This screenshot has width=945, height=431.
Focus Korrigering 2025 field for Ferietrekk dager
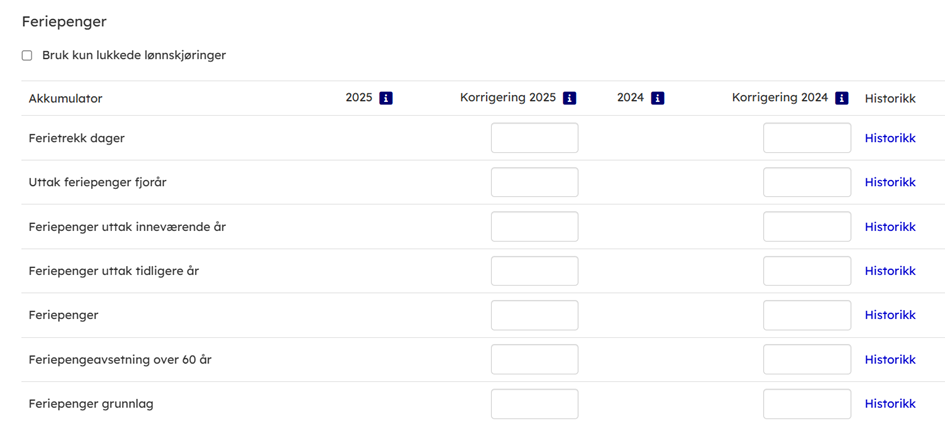pyautogui.click(x=534, y=138)
